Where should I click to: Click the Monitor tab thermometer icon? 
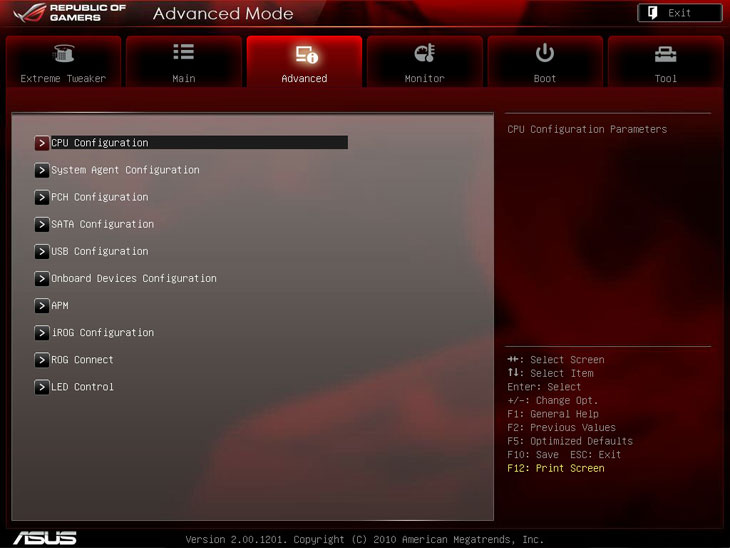pyautogui.click(x=424, y=54)
